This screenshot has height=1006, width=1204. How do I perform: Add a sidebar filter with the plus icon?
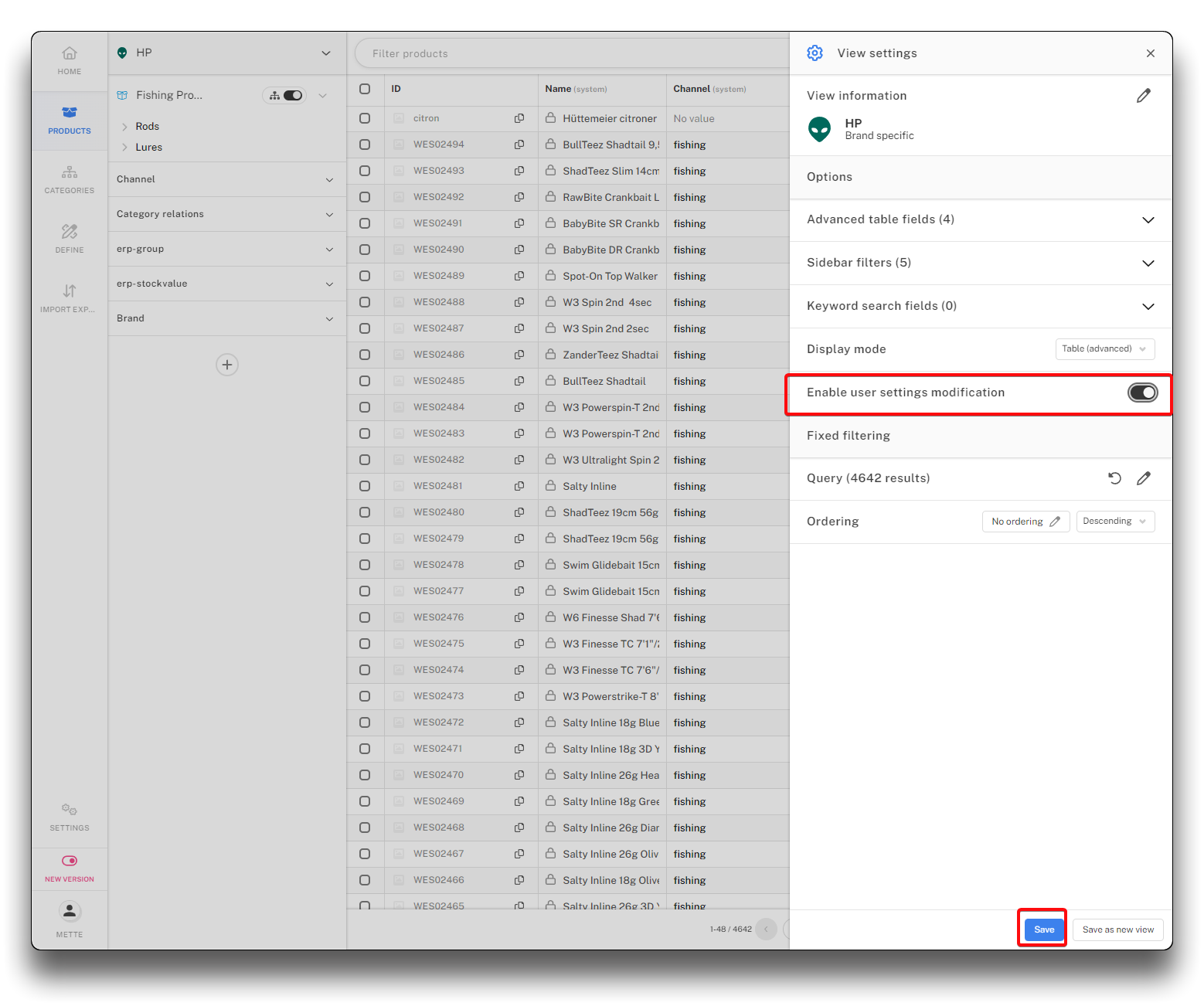coord(227,365)
